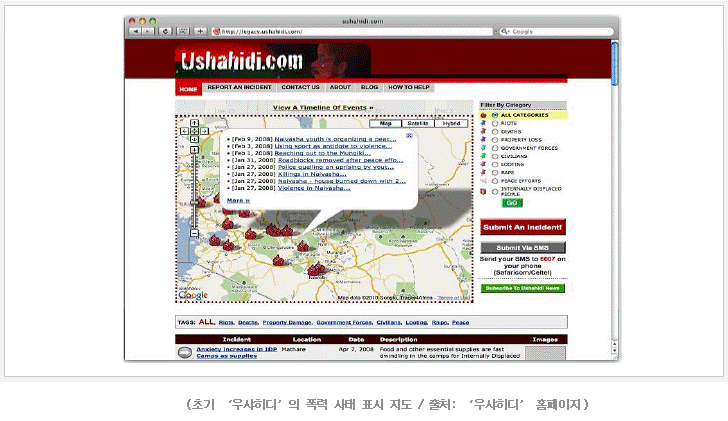Switch the map to Map view
728x421 pixels.
[x=385, y=123]
